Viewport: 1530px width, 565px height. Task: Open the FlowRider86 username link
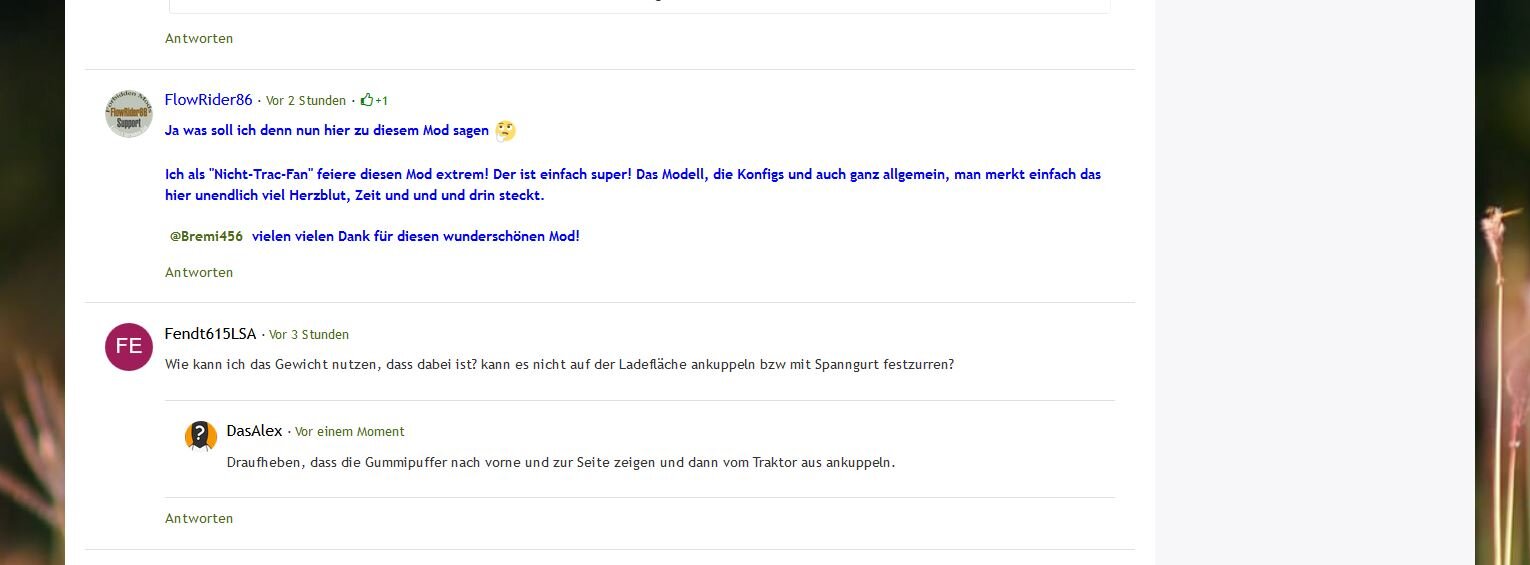click(x=208, y=100)
